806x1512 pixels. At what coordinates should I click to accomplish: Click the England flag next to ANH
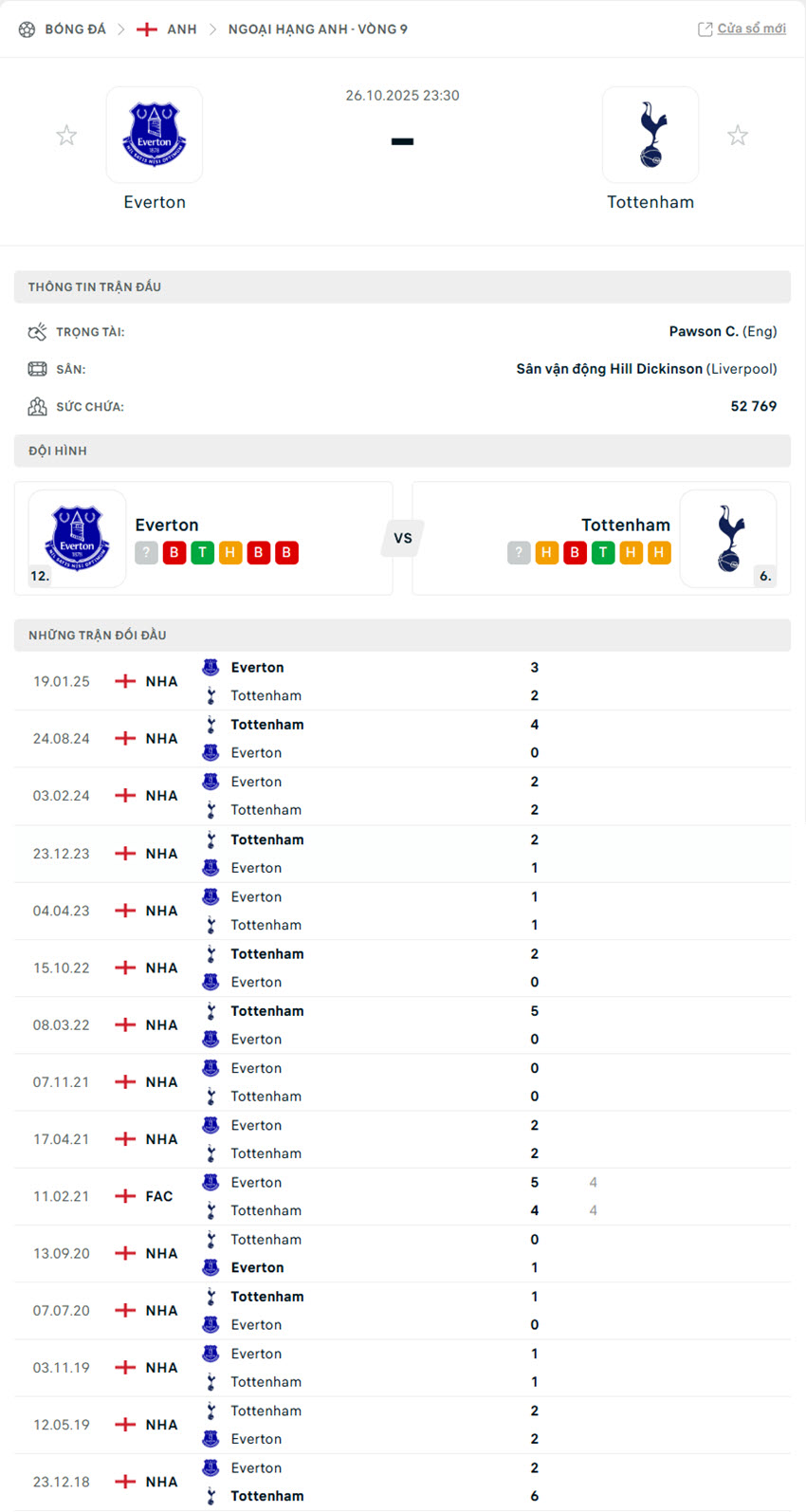pyautogui.click(x=147, y=28)
